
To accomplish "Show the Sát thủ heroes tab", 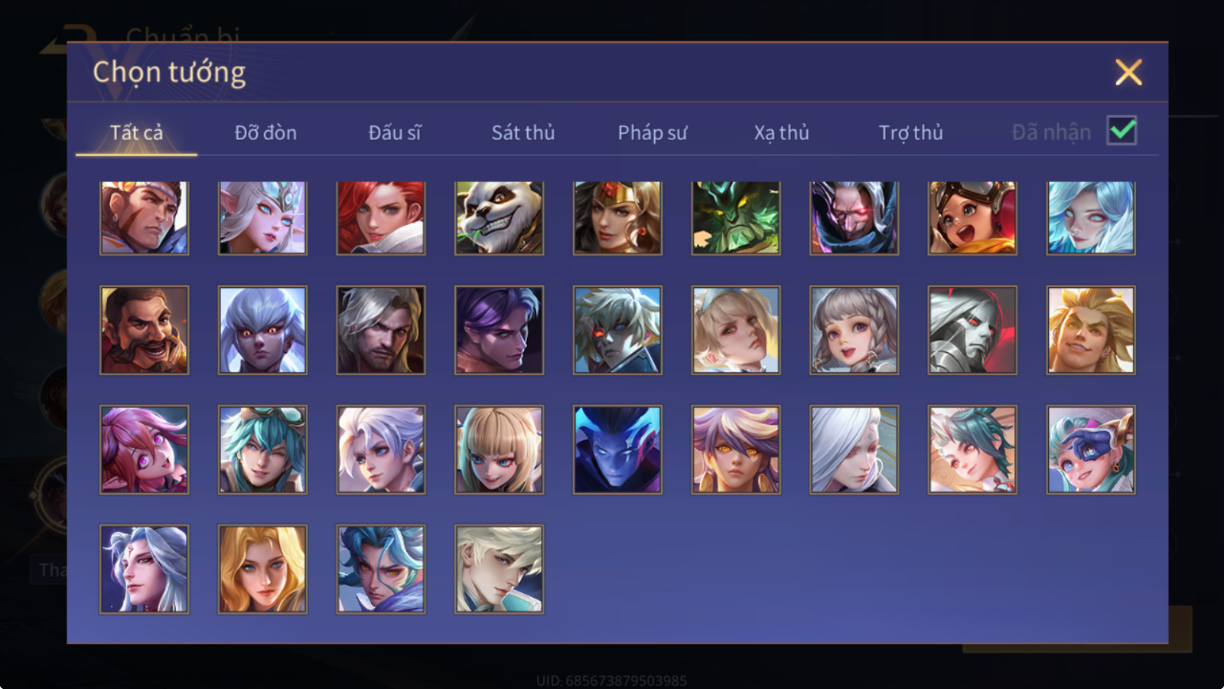I will 523,132.
